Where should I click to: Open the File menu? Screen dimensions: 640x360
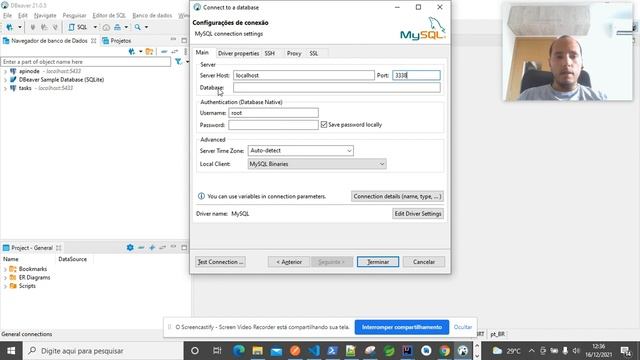pos(7,16)
